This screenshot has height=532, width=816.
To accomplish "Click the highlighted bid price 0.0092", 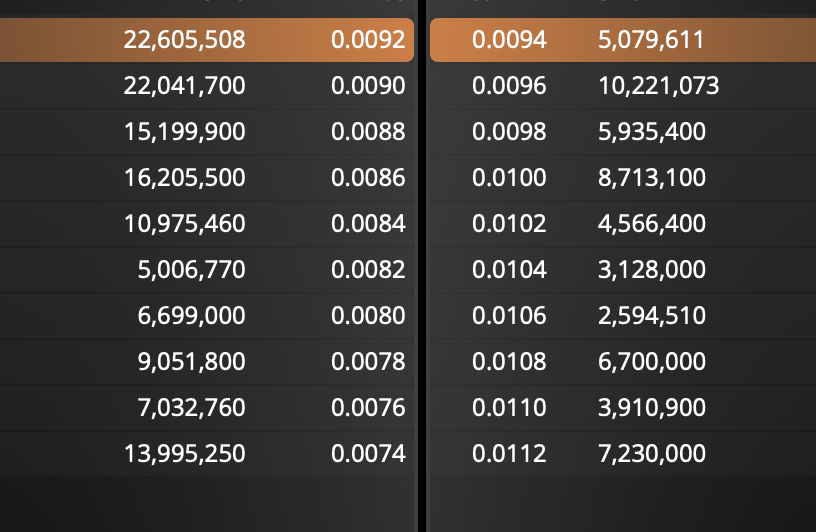I will click(368, 40).
